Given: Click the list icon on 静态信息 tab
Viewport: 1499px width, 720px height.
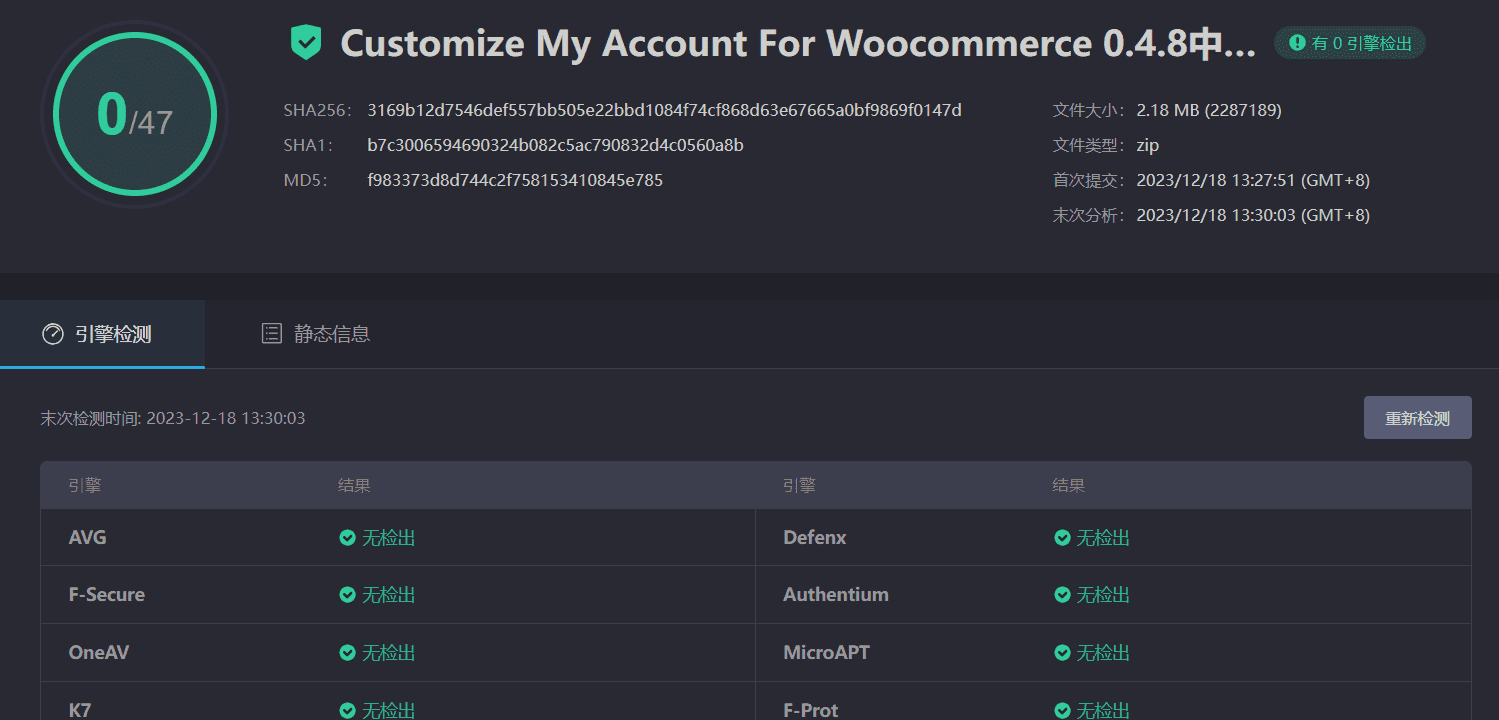Looking at the screenshot, I should pyautogui.click(x=272, y=334).
